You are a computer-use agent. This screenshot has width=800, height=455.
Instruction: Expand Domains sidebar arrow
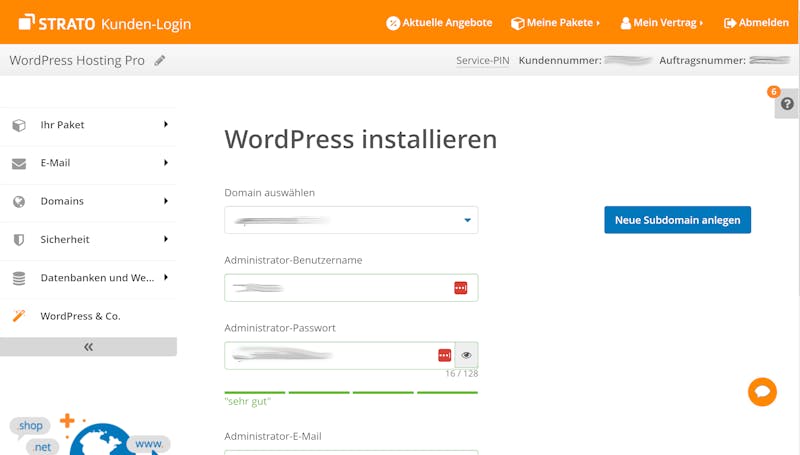(x=166, y=201)
